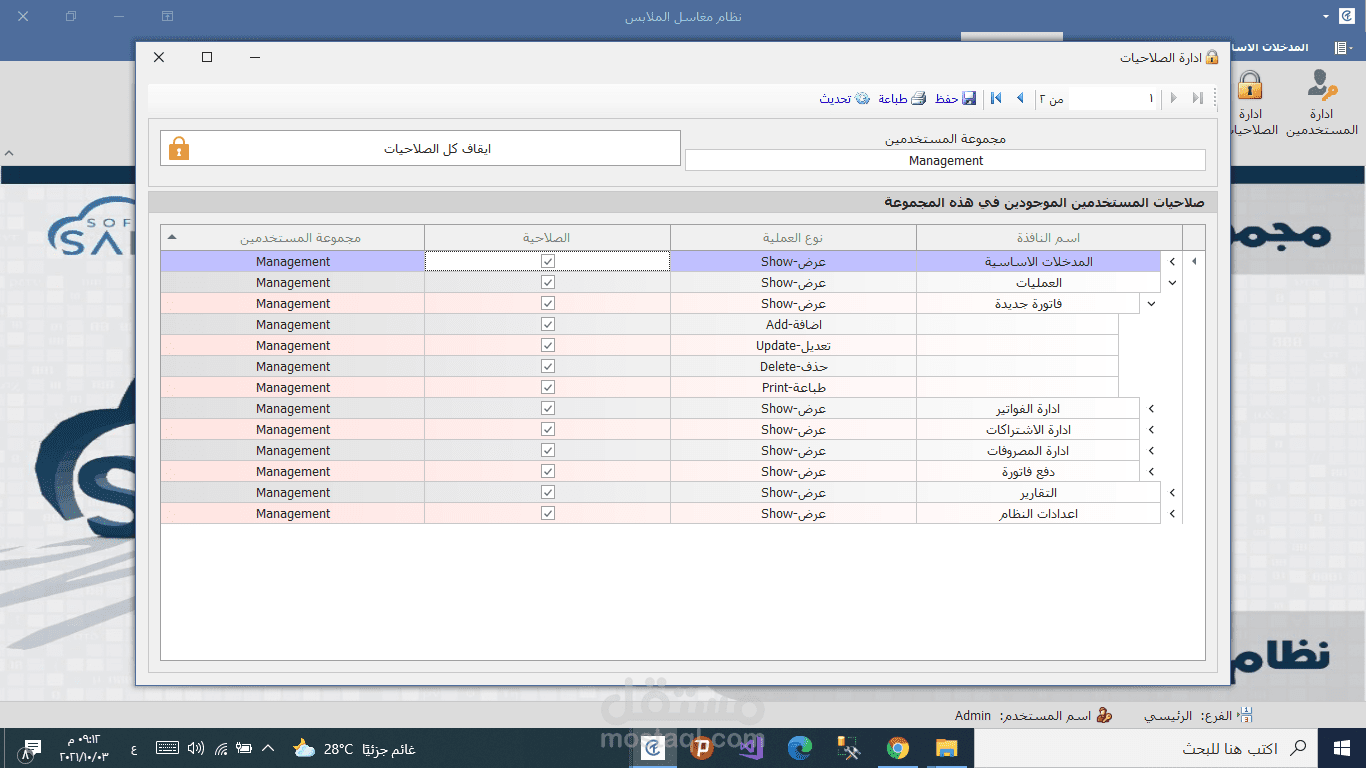The image size is (1366, 768).
Task: Collapse the فاتورة جديدة tree row
Action: click(x=1150, y=303)
